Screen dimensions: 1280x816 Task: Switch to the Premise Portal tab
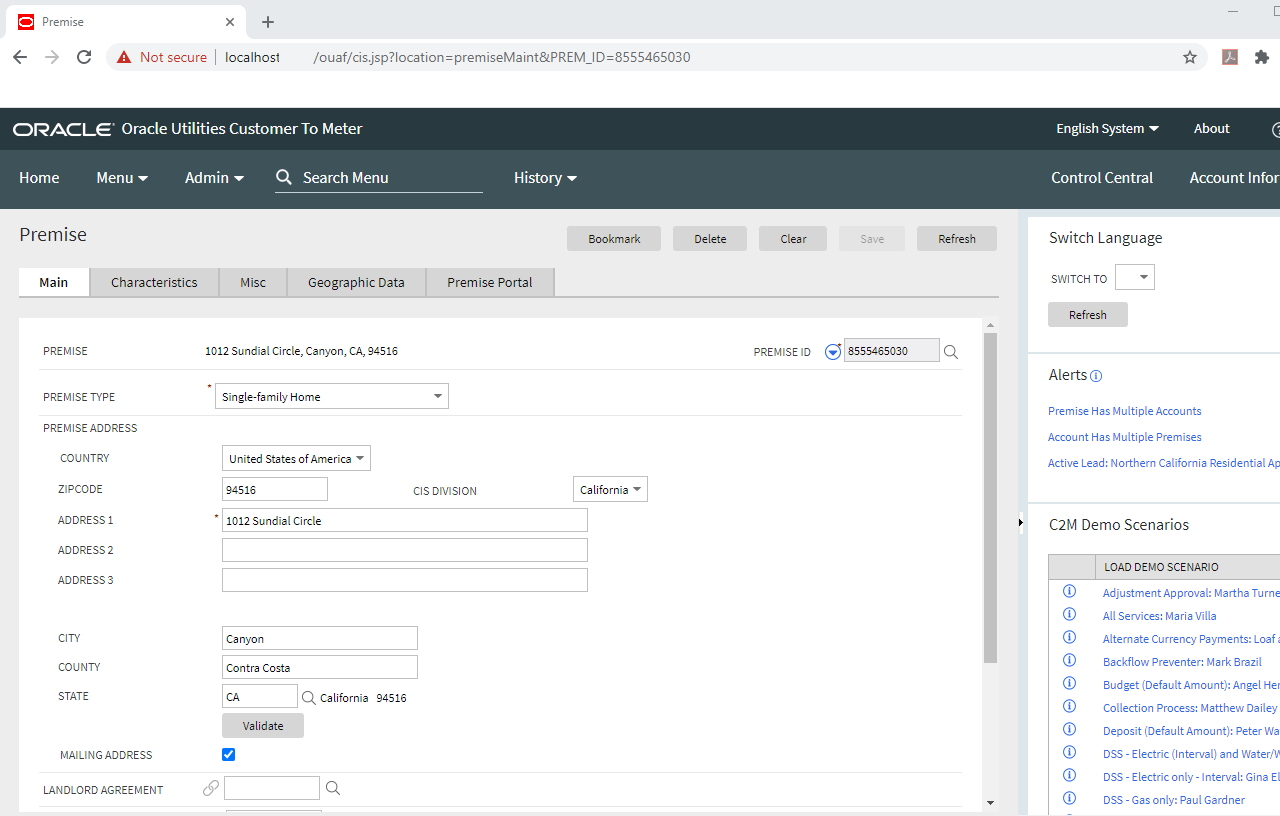point(490,282)
